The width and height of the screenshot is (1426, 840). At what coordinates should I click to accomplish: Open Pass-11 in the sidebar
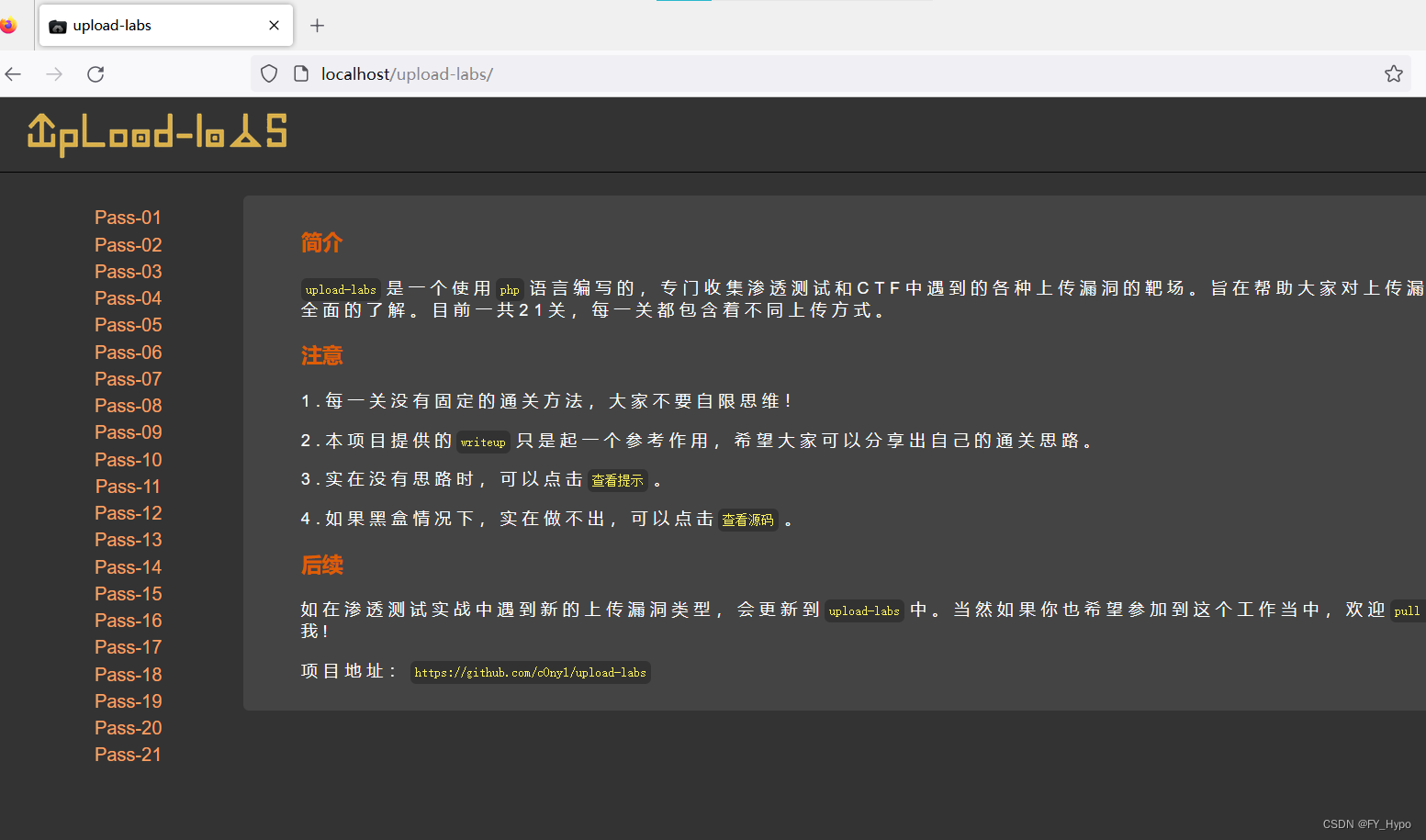tap(128, 487)
